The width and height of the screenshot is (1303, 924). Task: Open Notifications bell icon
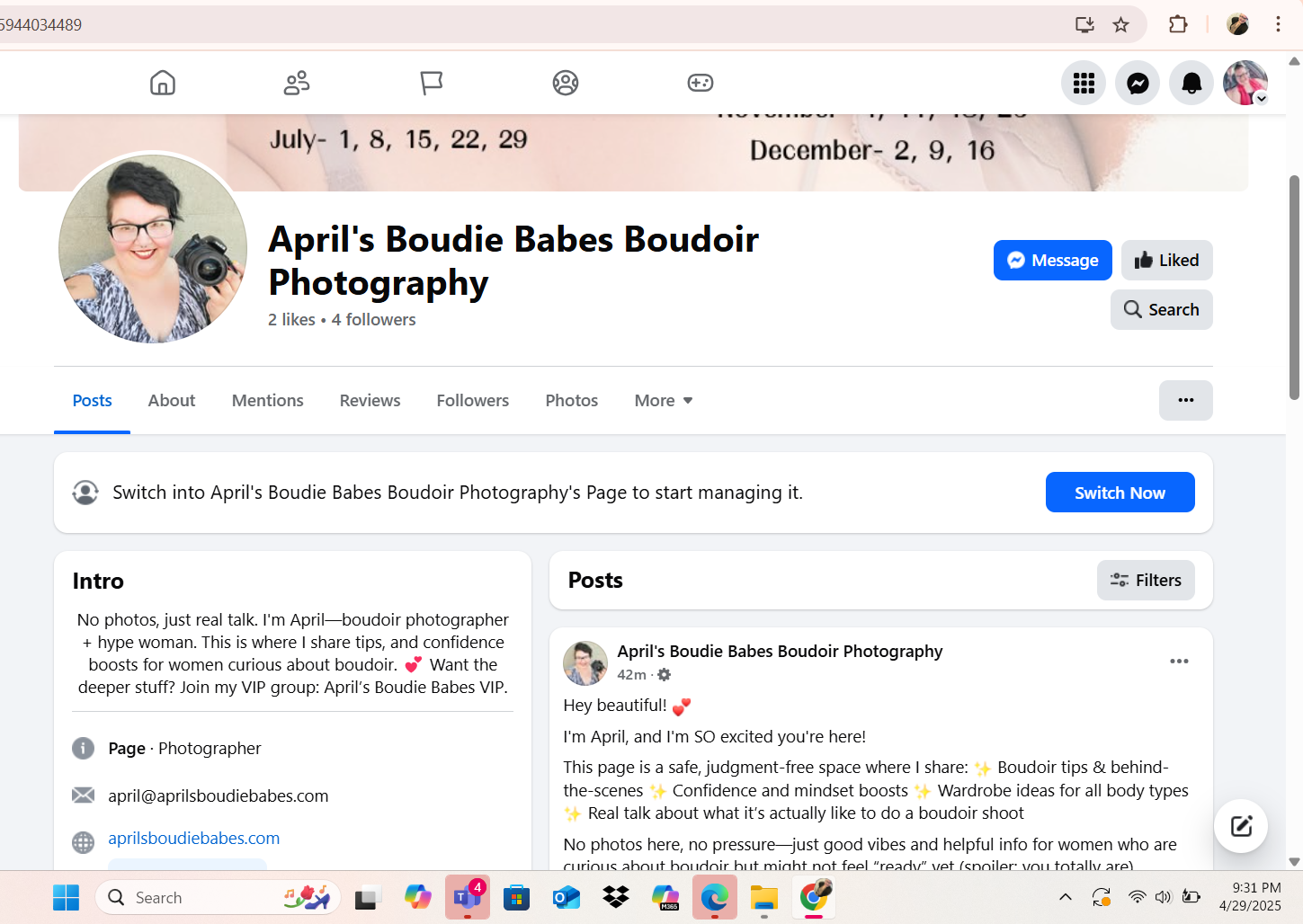tap(1191, 84)
